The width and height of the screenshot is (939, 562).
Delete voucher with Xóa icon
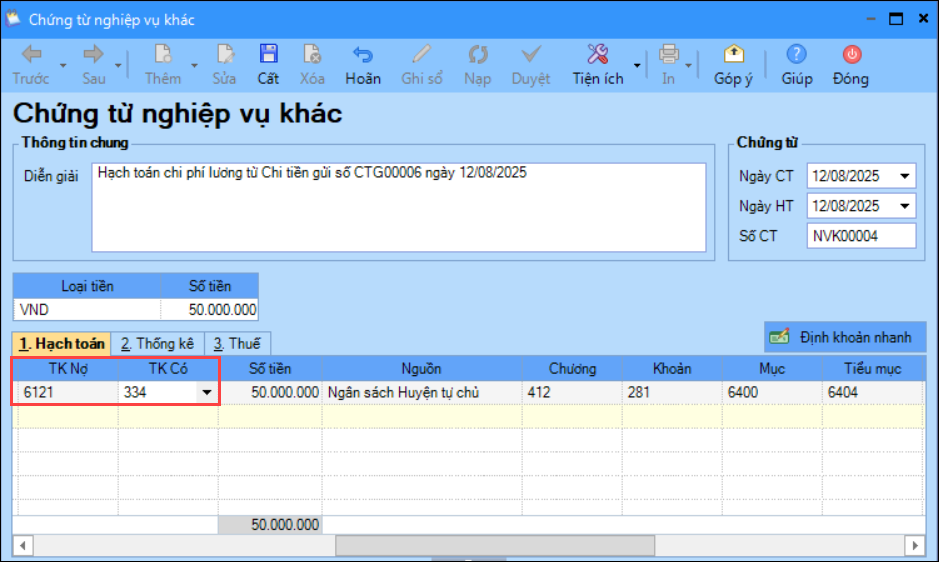[x=312, y=65]
